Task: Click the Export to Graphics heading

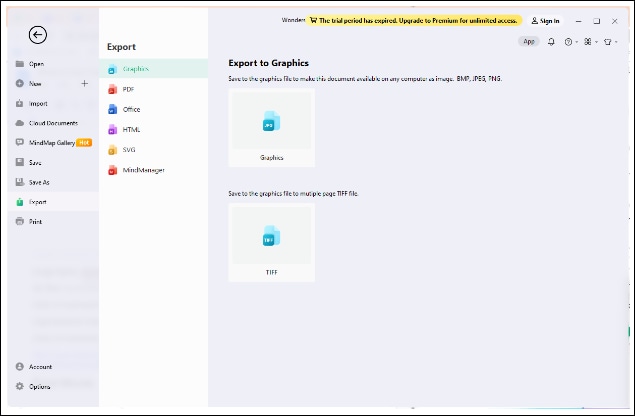Action: [268, 63]
